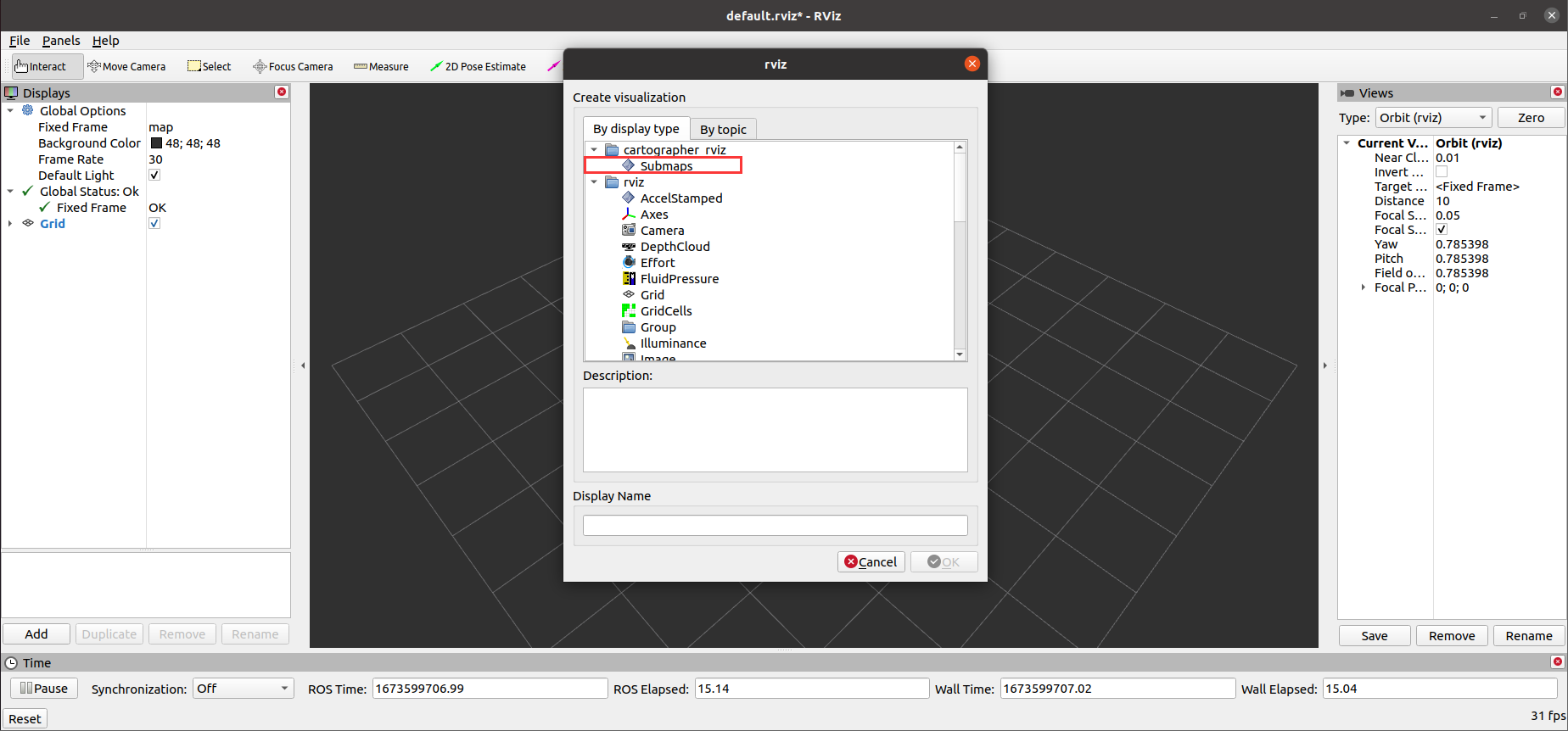Close the Time panel
1568x731 pixels.
[1557, 661]
